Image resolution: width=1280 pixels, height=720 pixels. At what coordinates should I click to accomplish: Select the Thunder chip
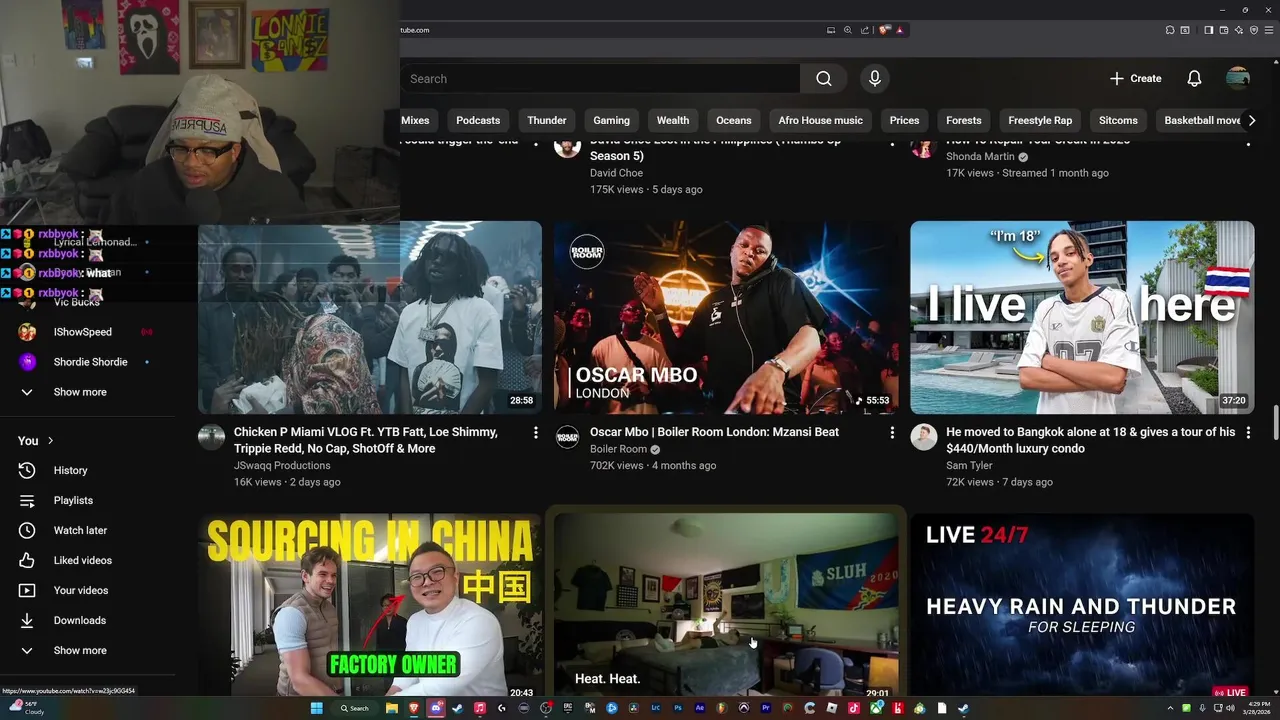point(547,120)
